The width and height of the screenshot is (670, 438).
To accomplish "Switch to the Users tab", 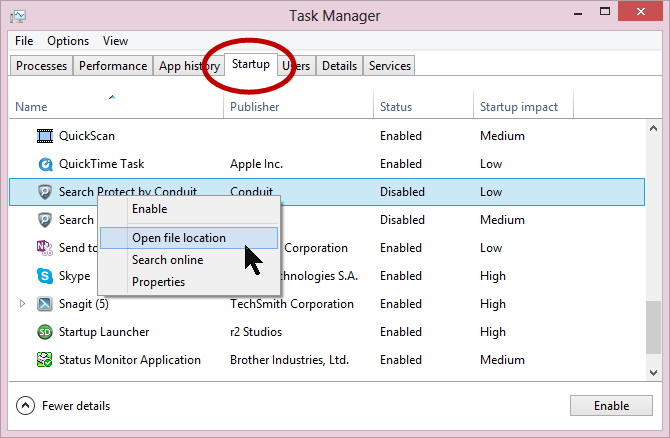I will (296, 66).
